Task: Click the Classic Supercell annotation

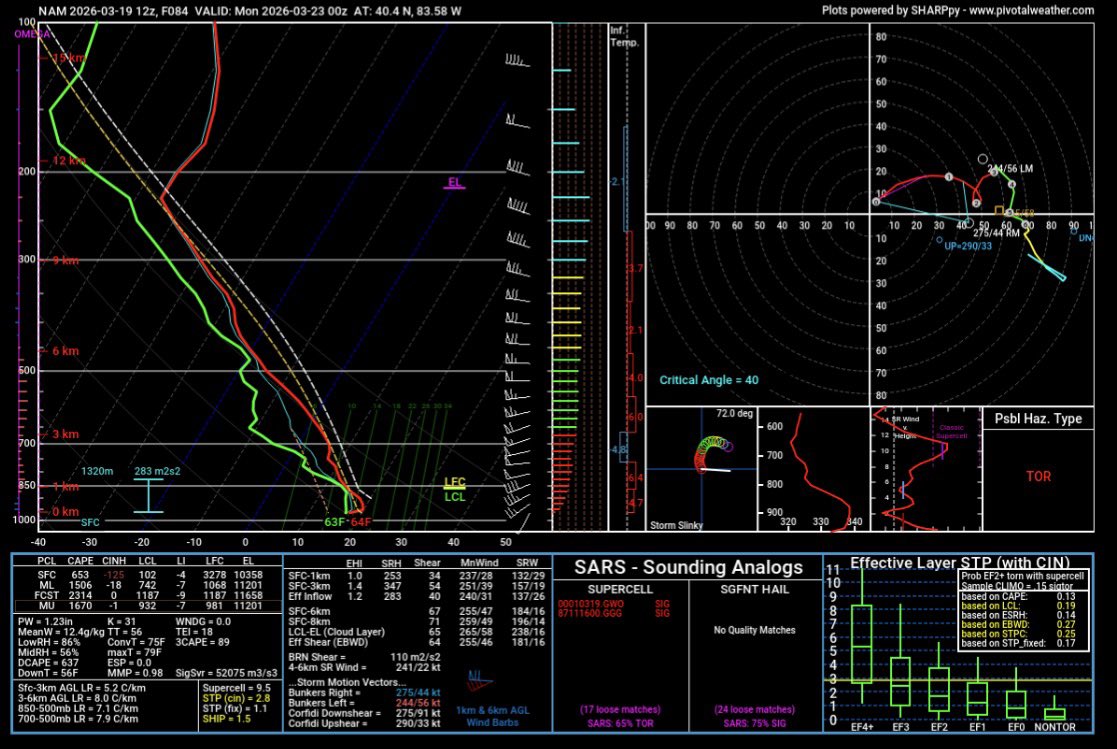Action: pos(952,432)
